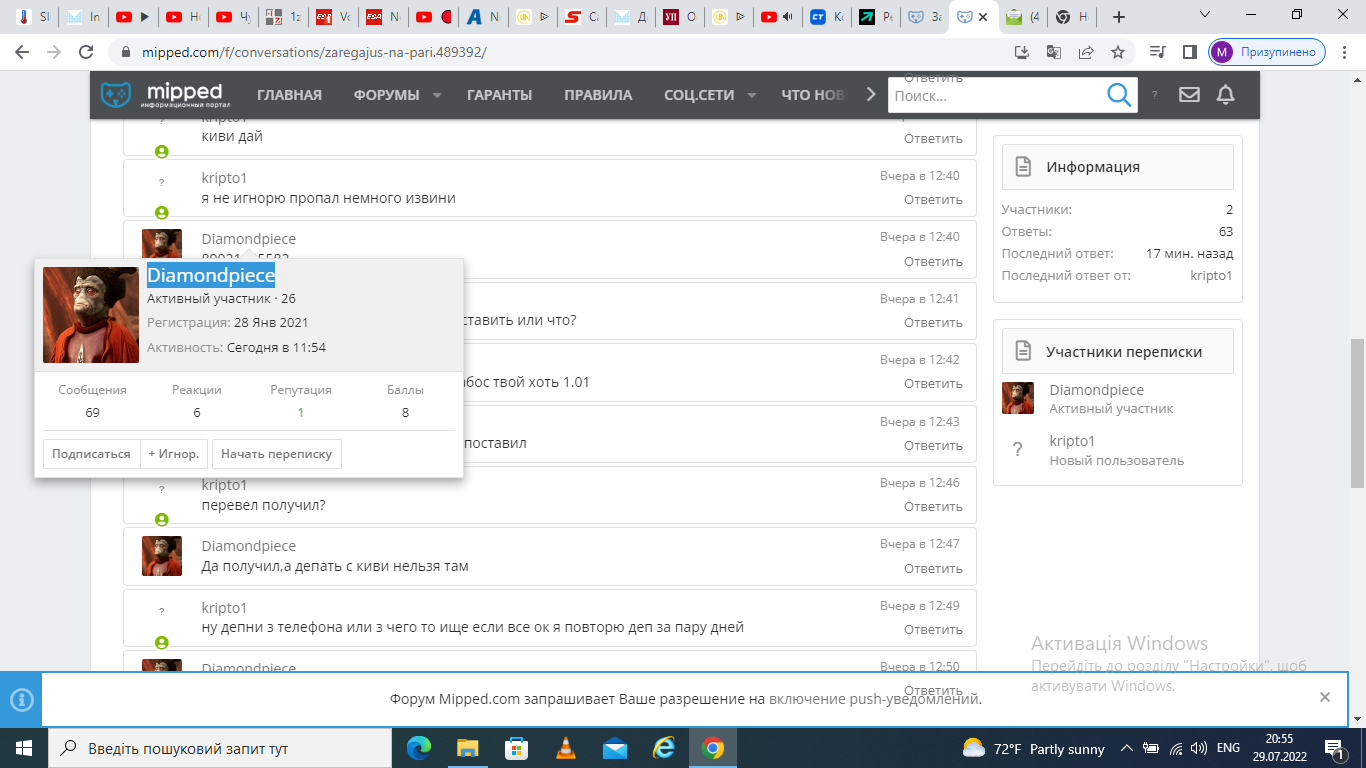Click the Поиск search input field
The image size is (1366, 768).
point(997,95)
